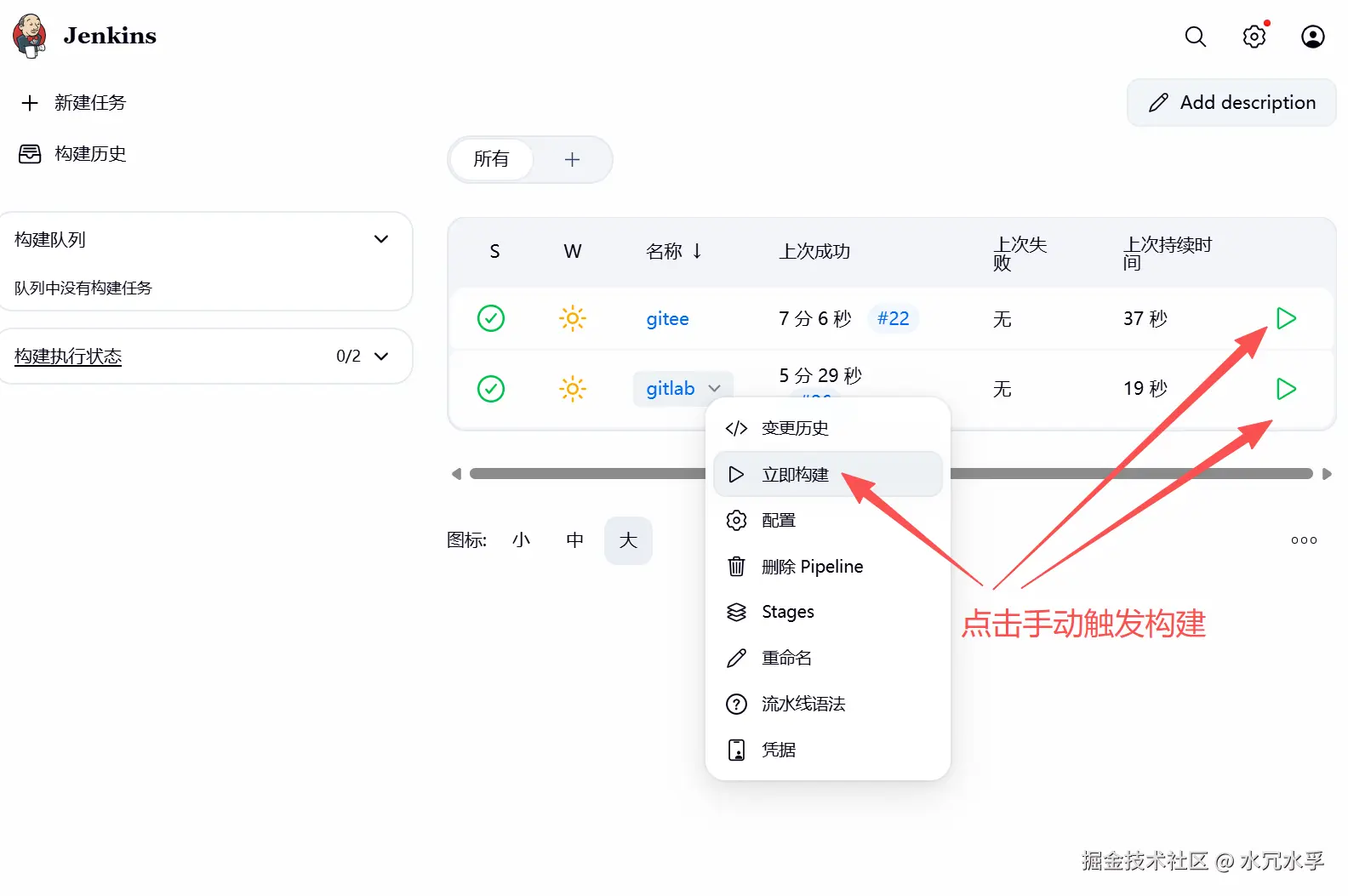The width and height of the screenshot is (1348, 896).
Task: Expand the 构建执行状态 chevron
Action: click(x=381, y=356)
